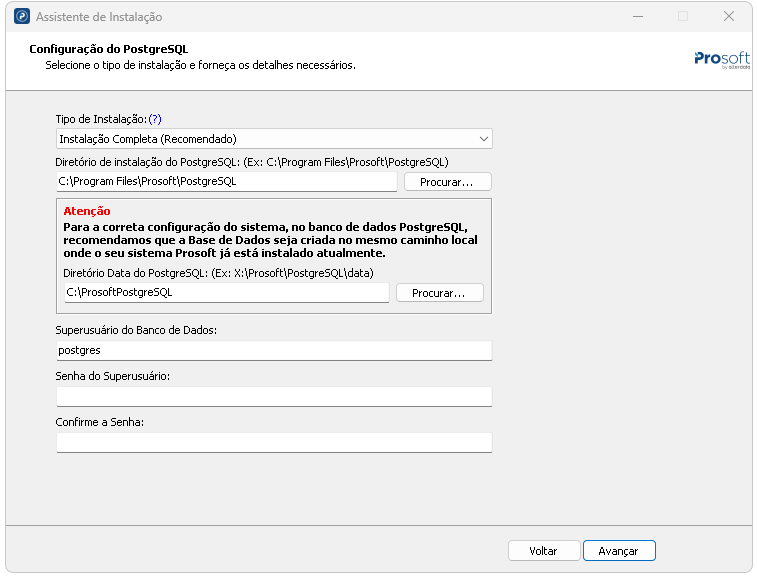Focus the Diretório Data do PostgreSQL field
757x579 pixels.
[227, 293]
